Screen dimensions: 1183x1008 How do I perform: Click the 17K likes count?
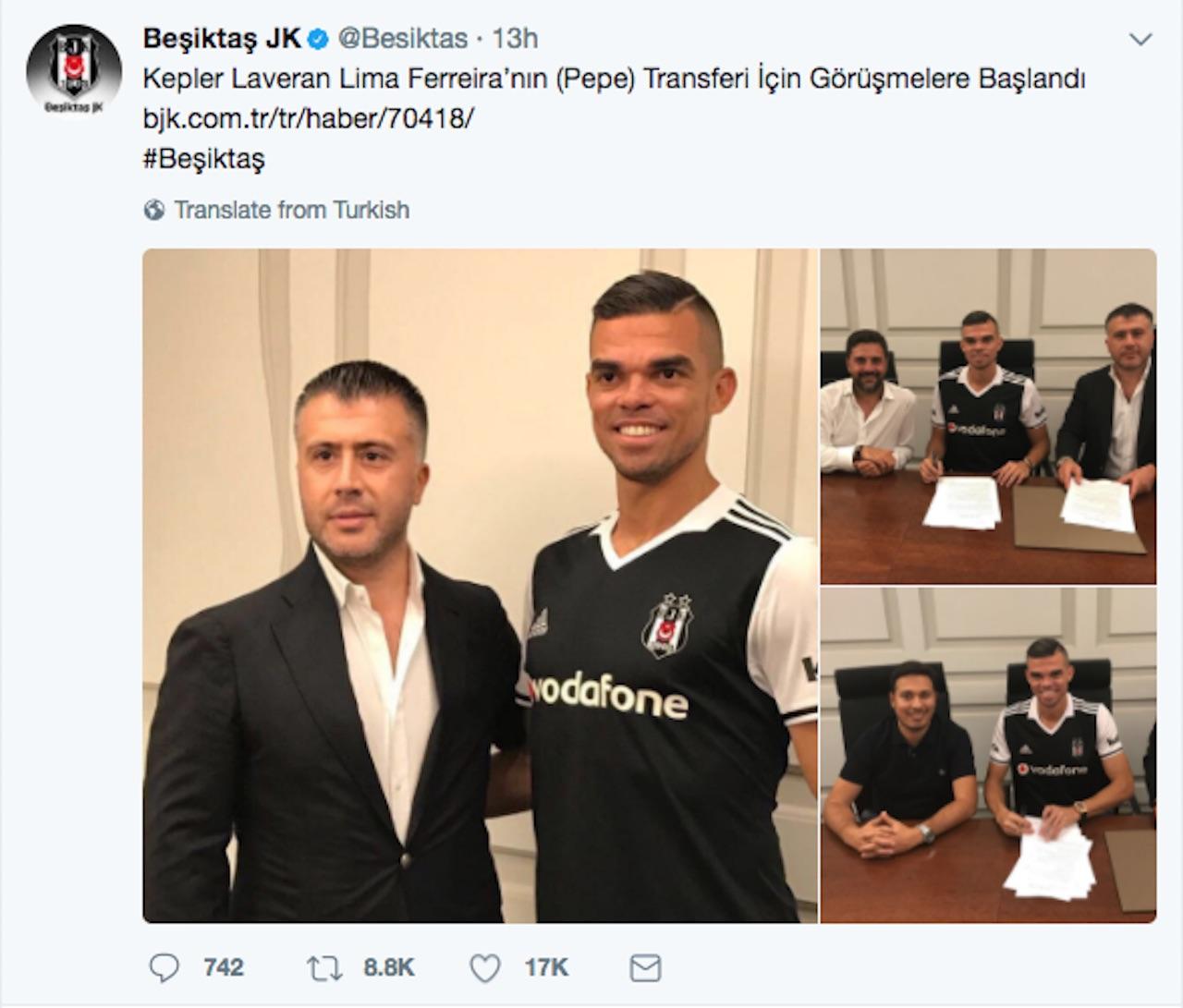click(x=546, y=967)
